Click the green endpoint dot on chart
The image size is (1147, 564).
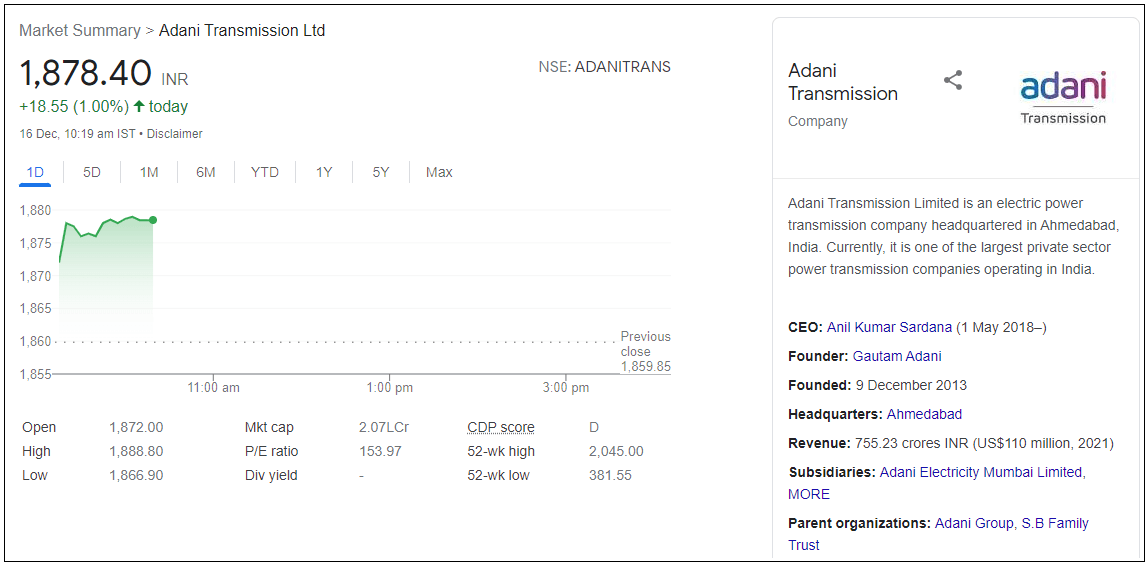pyautogui.click(x=153, y=220)
